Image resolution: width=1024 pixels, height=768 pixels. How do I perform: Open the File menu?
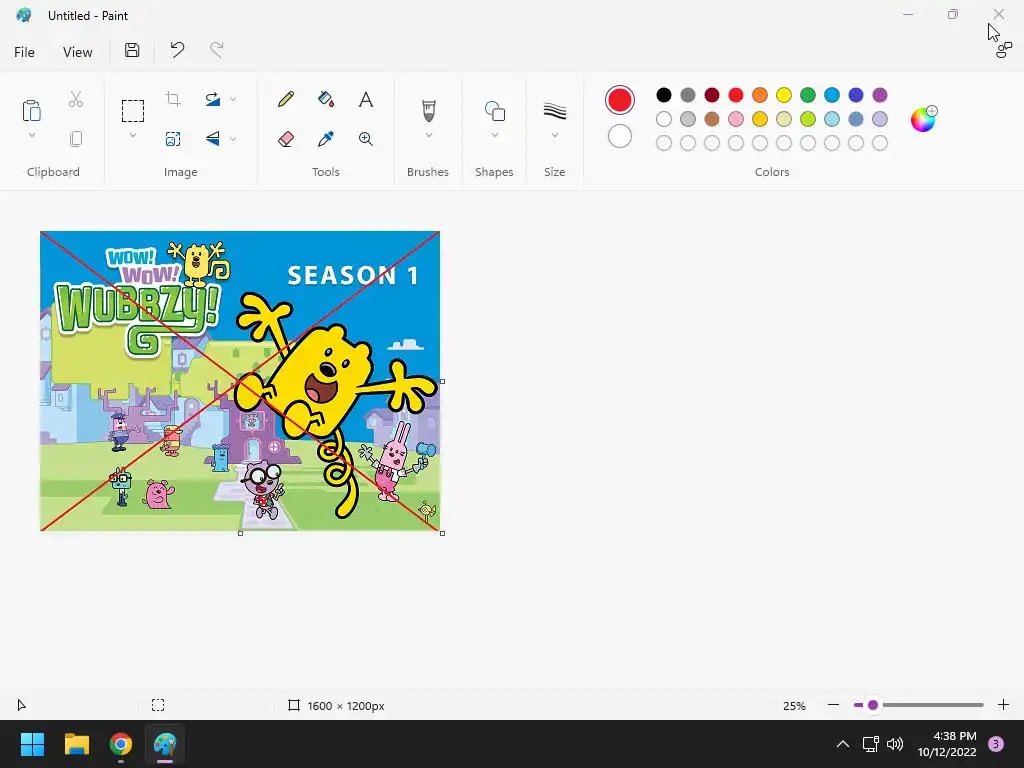tap(24, 52)
